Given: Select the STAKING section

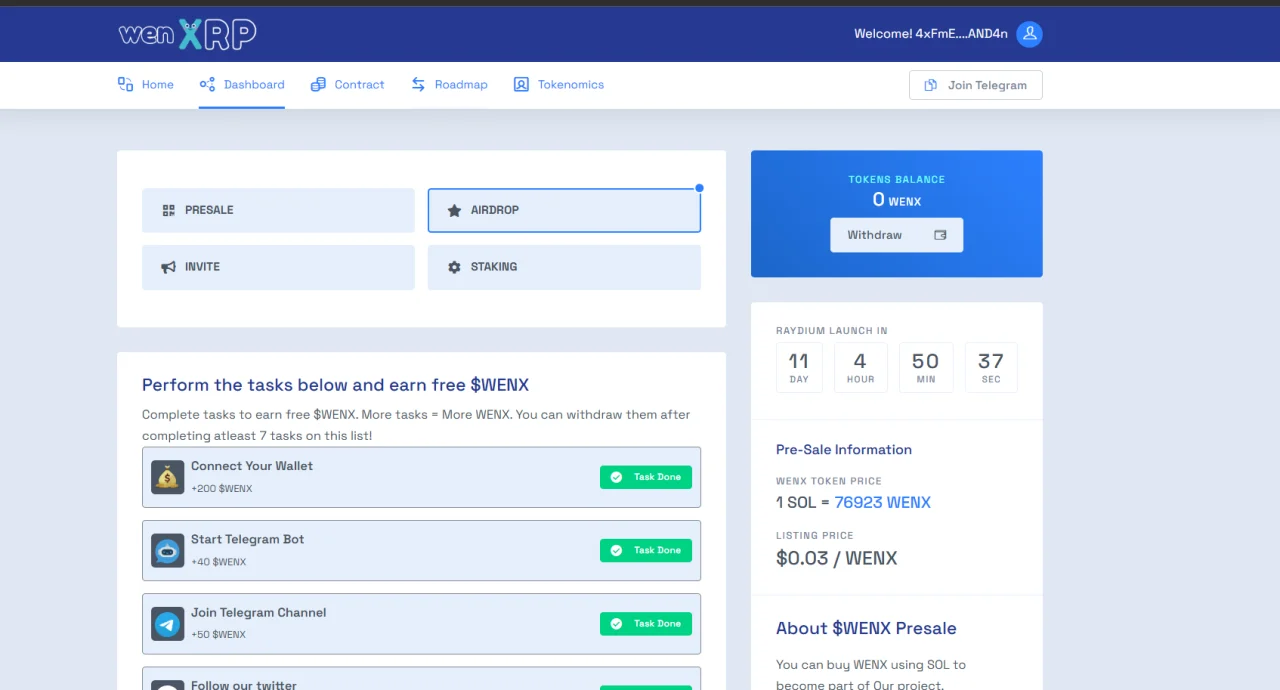Looking at the screenshot, I should [564, 267].
